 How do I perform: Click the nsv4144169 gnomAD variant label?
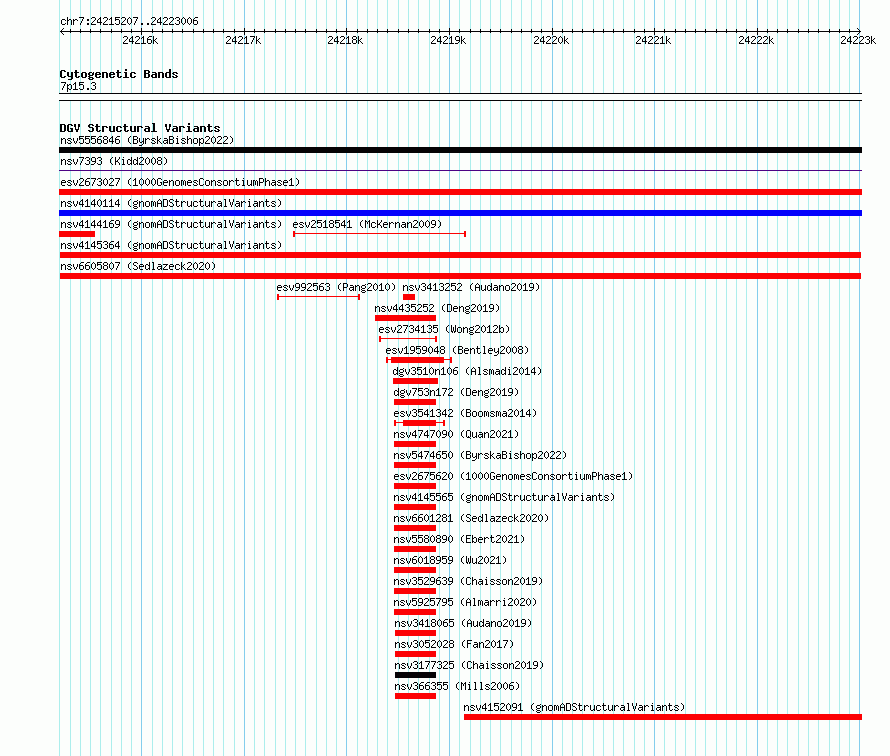[171, 224]
